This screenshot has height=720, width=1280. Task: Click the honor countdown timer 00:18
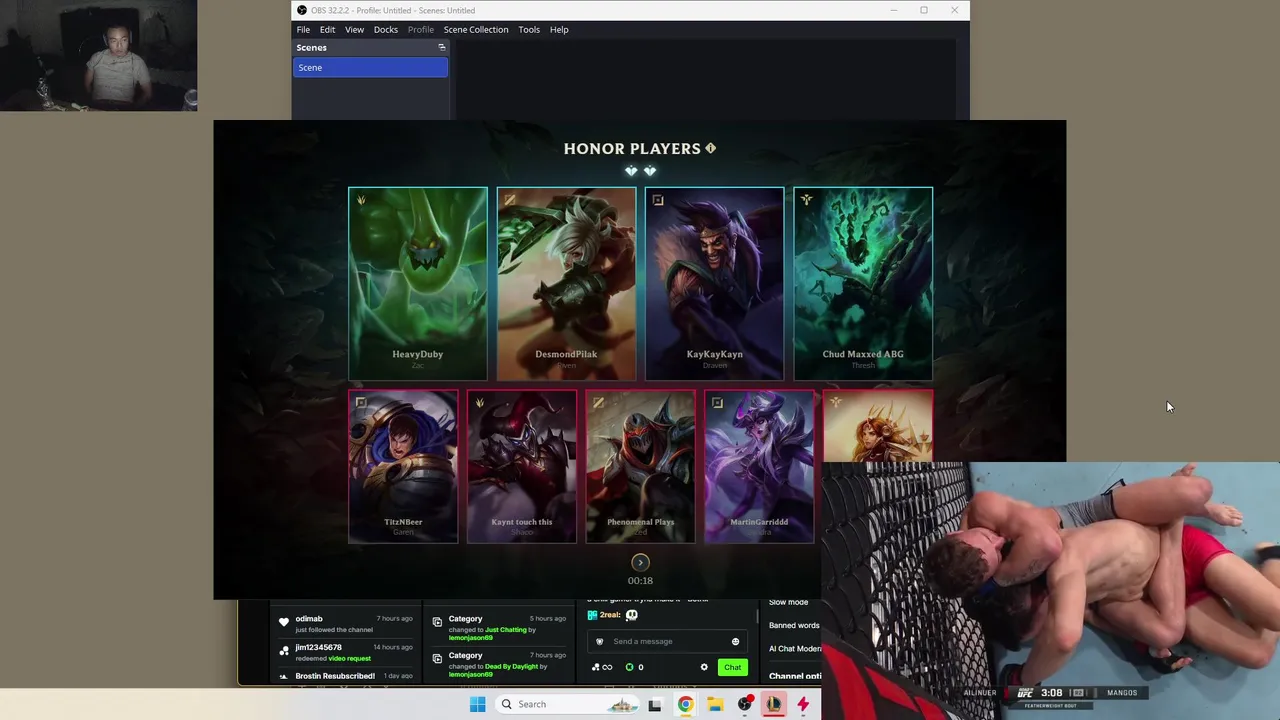point(640,581)
